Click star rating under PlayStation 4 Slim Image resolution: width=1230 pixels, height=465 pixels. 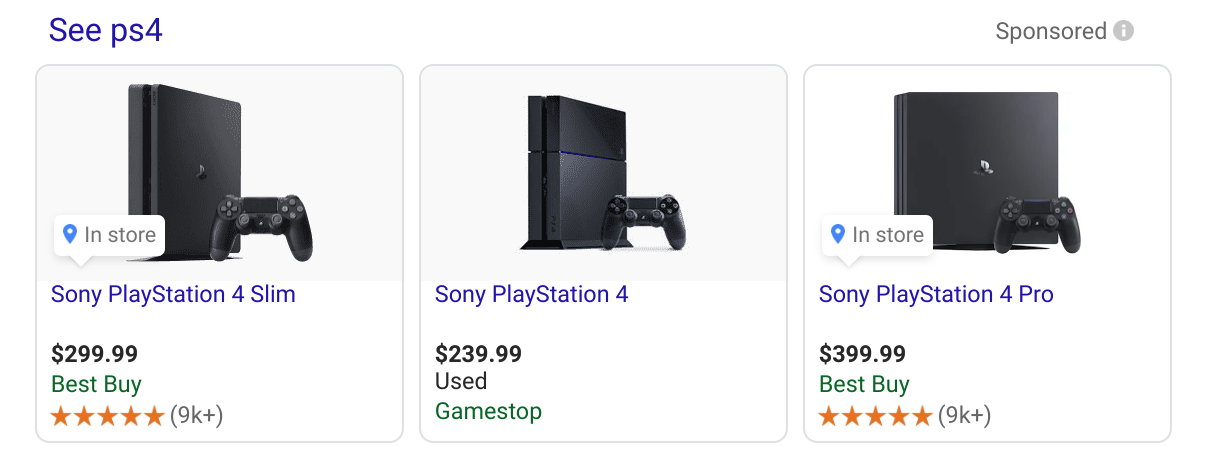[107, 416]
